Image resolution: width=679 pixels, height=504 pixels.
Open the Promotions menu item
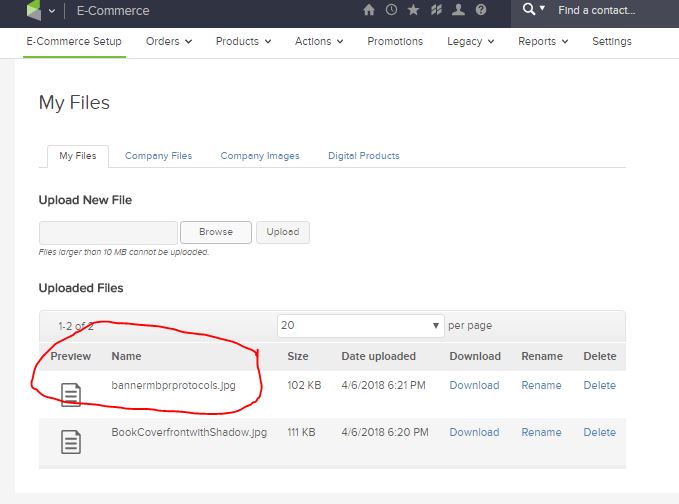[x=395, y=41]
